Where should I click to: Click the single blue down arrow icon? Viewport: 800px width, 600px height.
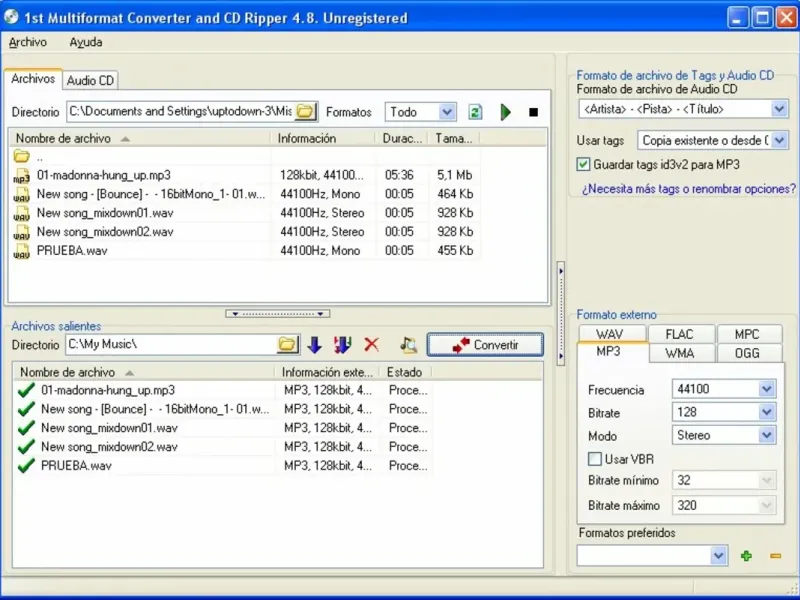pos(314,344)
